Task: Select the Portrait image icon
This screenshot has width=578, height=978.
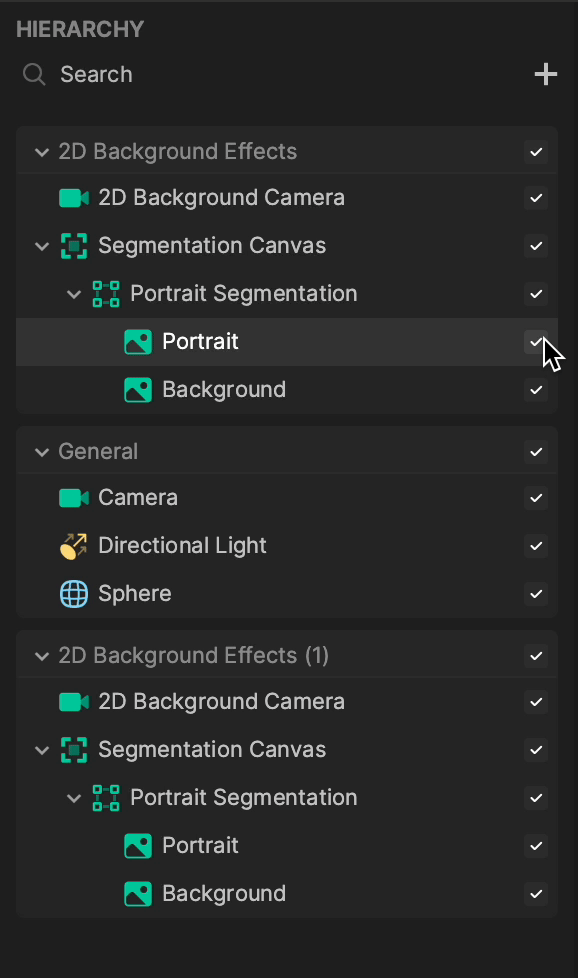Action: coord(137,341)
